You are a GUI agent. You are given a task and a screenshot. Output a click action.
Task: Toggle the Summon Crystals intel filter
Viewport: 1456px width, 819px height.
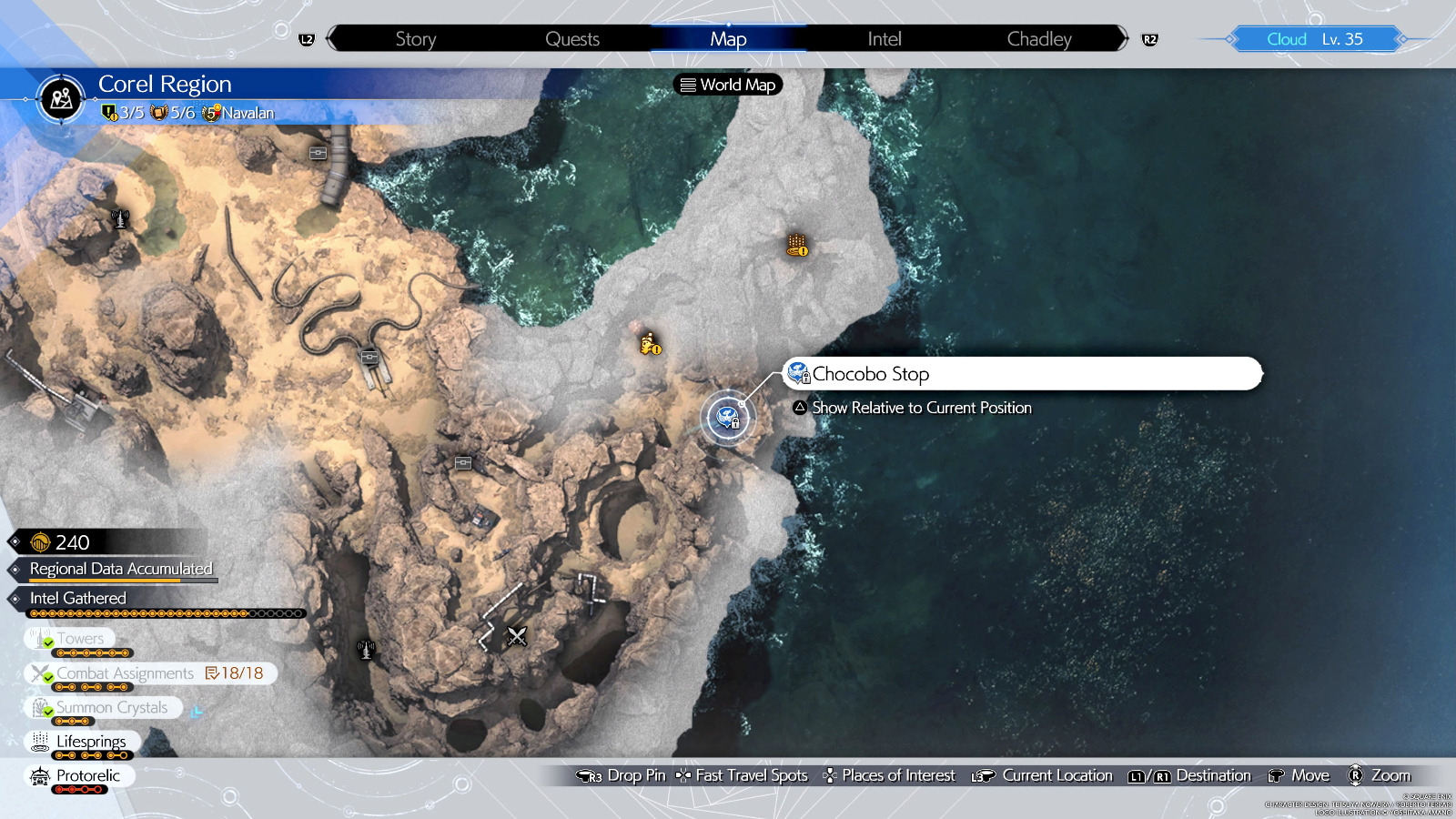pyautogui.click(x=111, y=708)
